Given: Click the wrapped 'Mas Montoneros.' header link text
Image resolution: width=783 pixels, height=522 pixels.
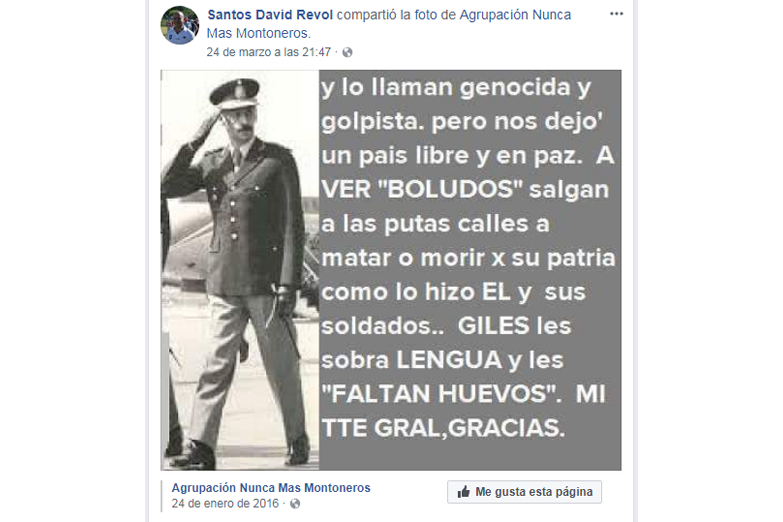Looking at the screenshot, I should 259,33.
